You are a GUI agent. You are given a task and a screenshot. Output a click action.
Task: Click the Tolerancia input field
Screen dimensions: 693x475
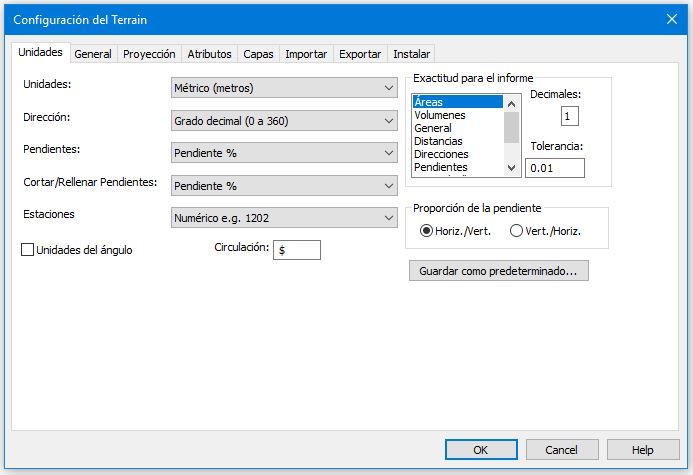tap(554, 168)
